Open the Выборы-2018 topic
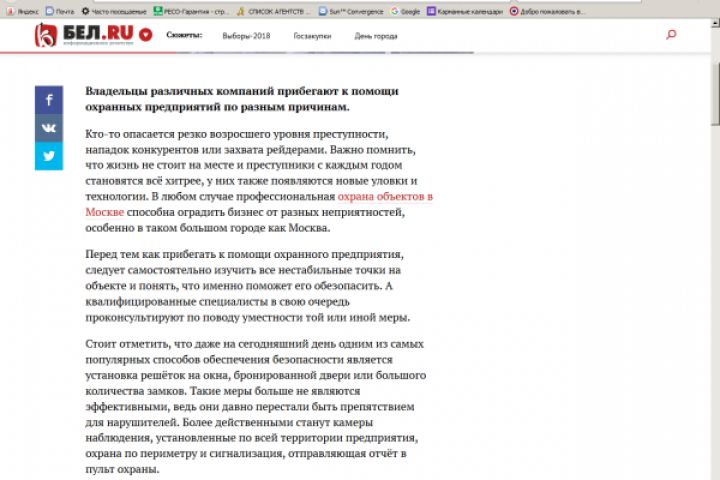Viewport: 720px width, 480px height. coord(246,36)
